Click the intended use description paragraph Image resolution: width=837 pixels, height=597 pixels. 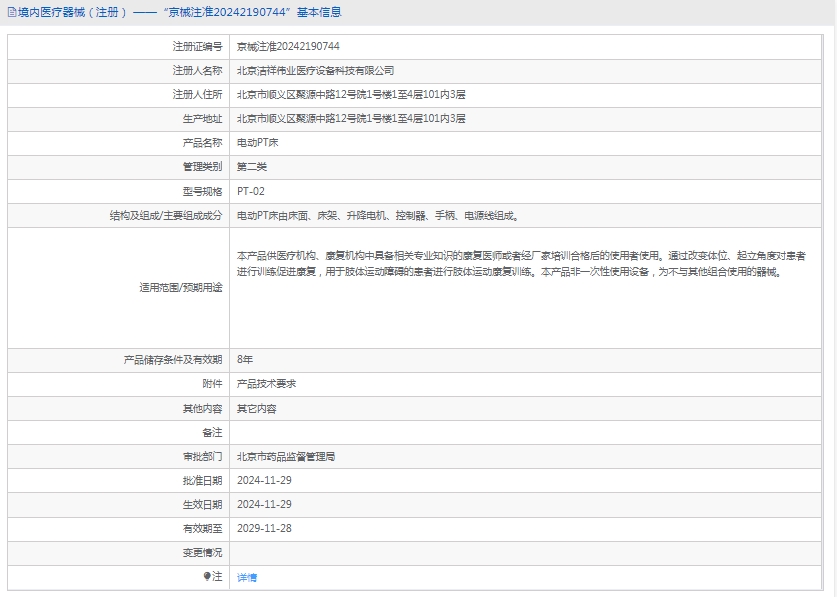pos(520,263)
